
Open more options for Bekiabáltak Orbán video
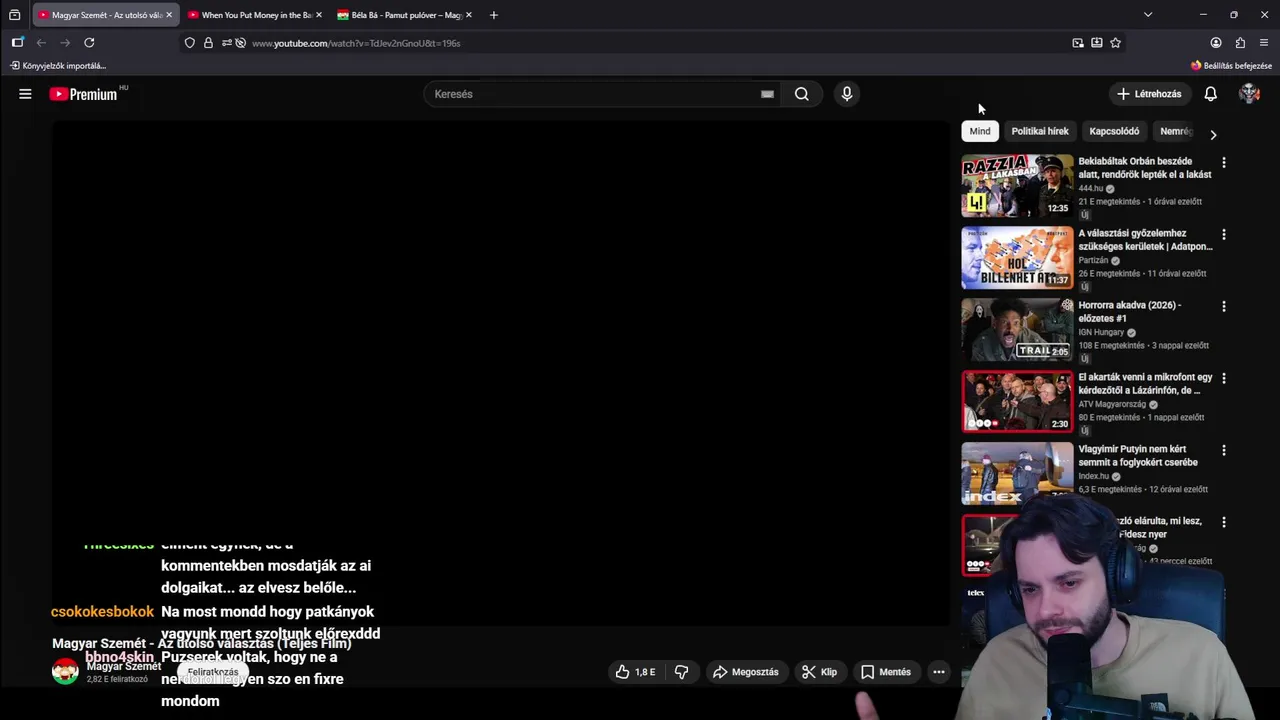point(1223,162)
